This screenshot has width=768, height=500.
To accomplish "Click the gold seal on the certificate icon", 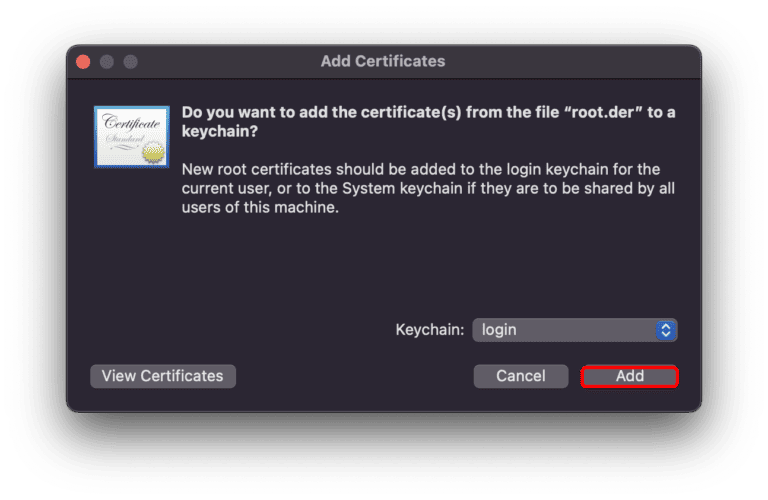I will (x=152, y=152).
